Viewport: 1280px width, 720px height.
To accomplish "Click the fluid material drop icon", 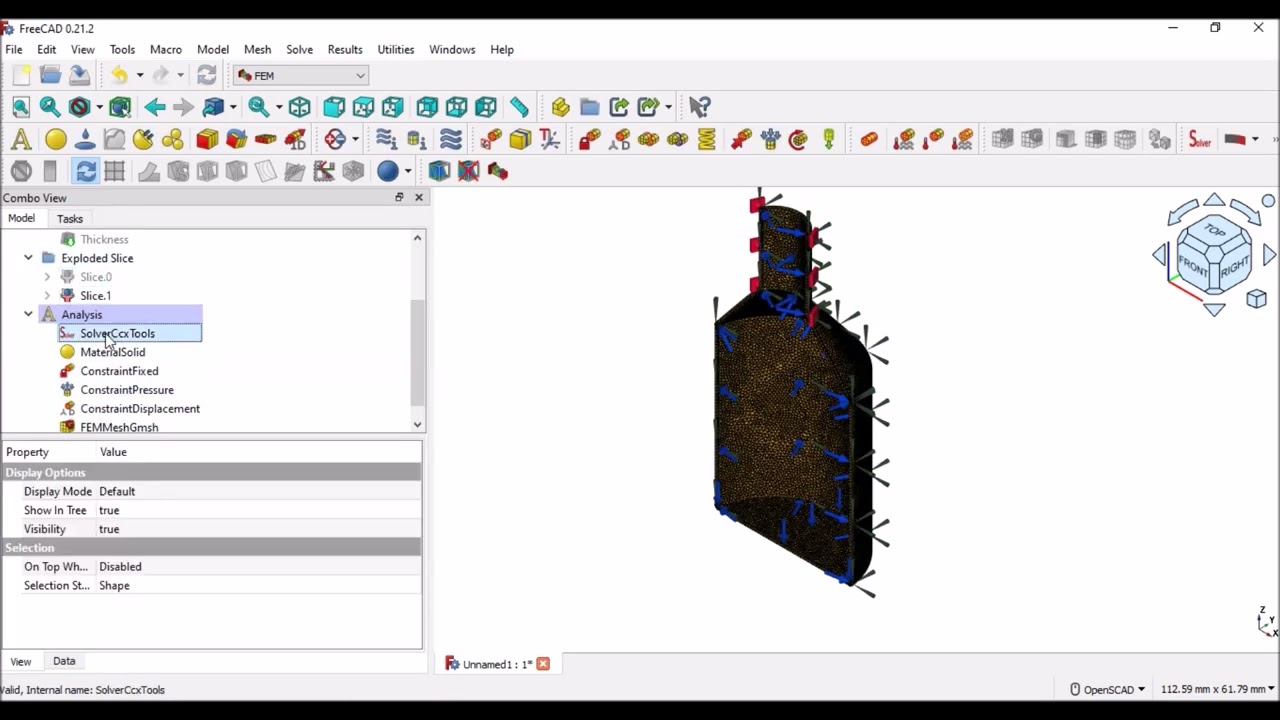I will click(85, 140).
